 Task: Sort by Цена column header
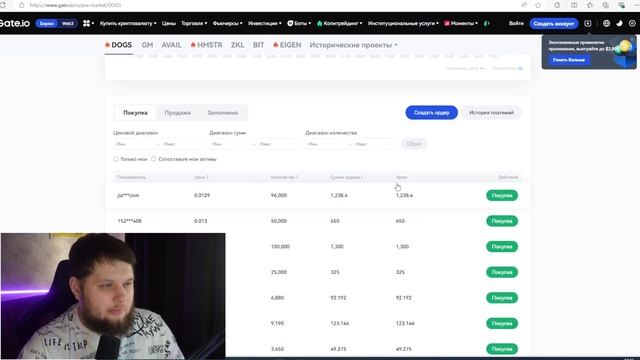(x=201, y=177)
